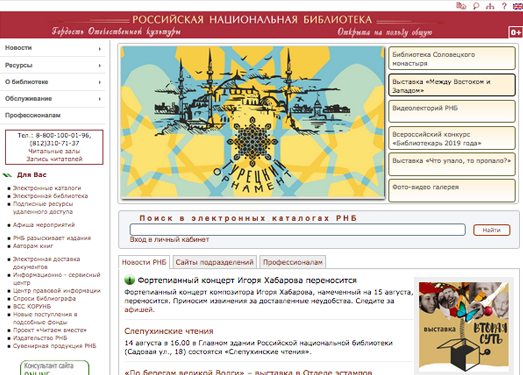The image size is (523, 375).
Task: Select Фото-видео галерея banner item
Action: pyautogui.click(x=452, y=191)
